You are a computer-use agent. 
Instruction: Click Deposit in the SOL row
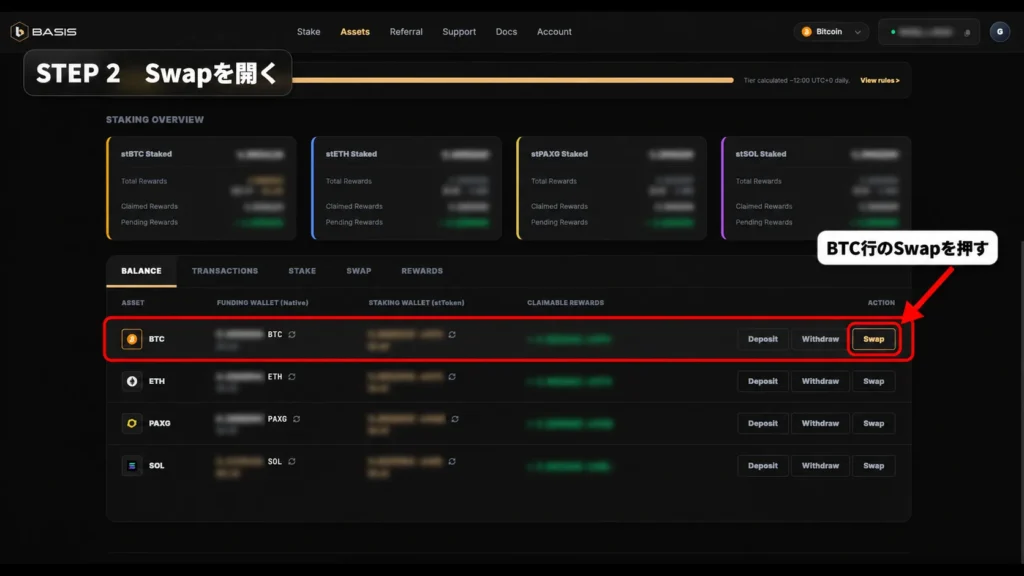pyautogui.click(x=763, y=466)
